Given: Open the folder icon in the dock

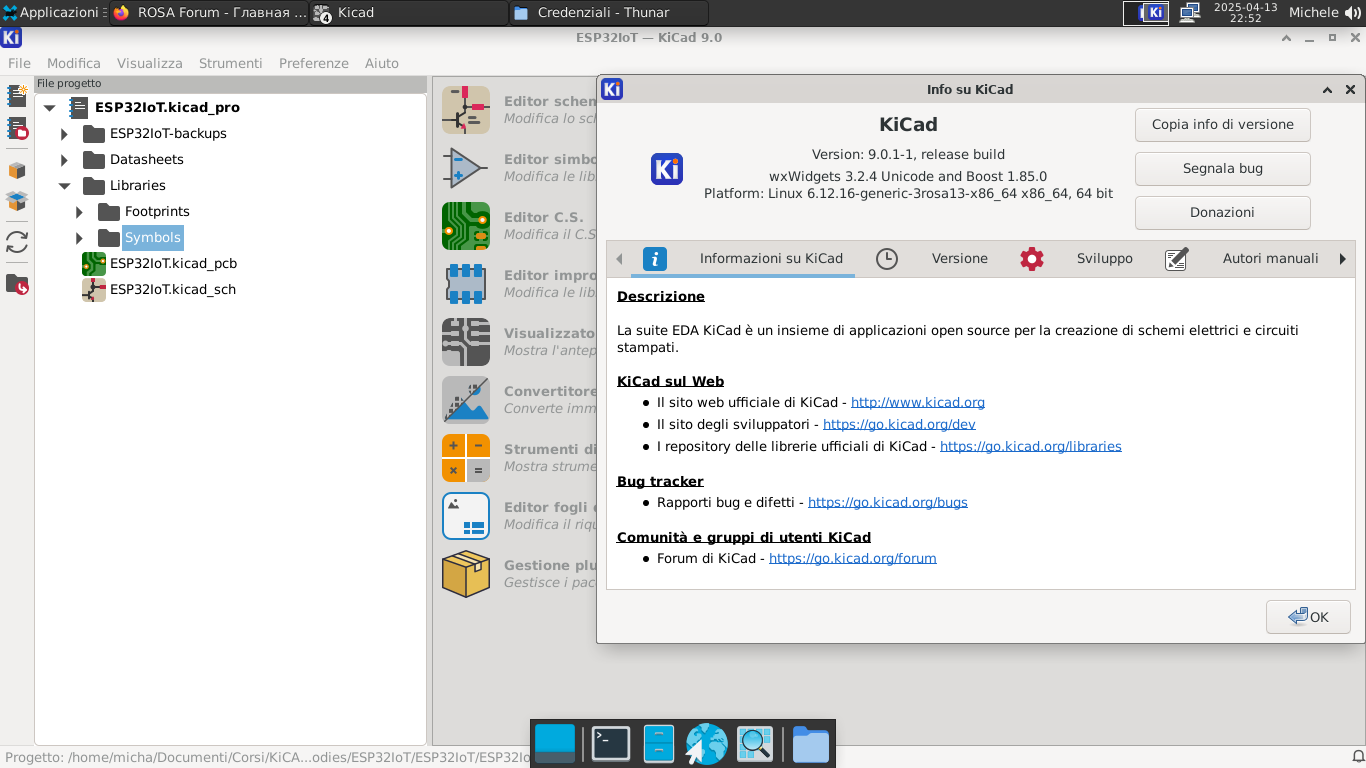Looking at the screenshot, I should pyautogui.click(x=811, y=744).
